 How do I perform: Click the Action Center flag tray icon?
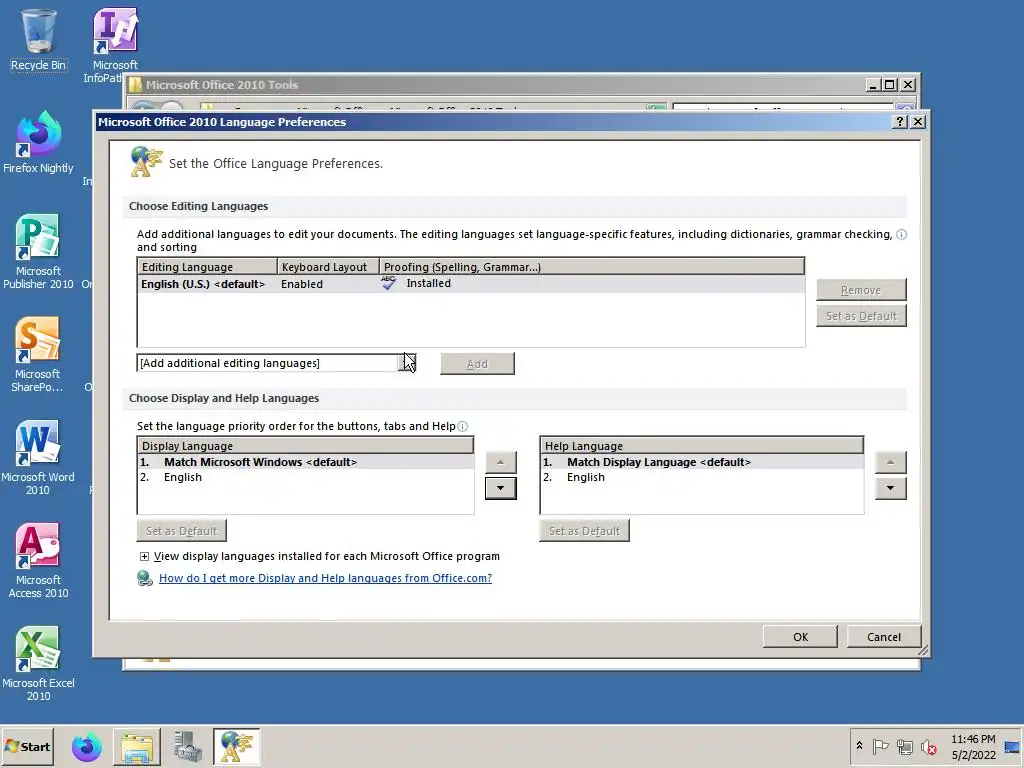click(x=880, y=746)
